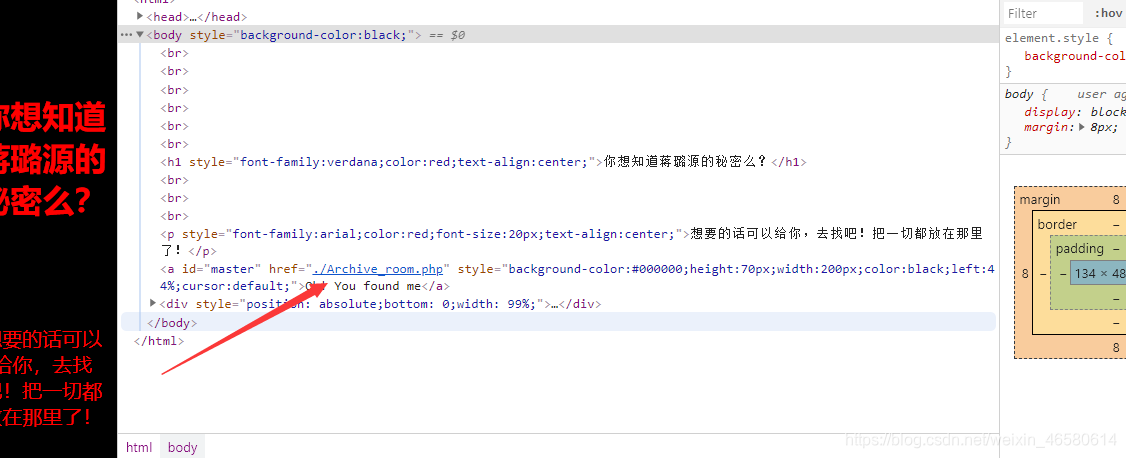Click the 134 × 48 content box

coord(1098,274)
